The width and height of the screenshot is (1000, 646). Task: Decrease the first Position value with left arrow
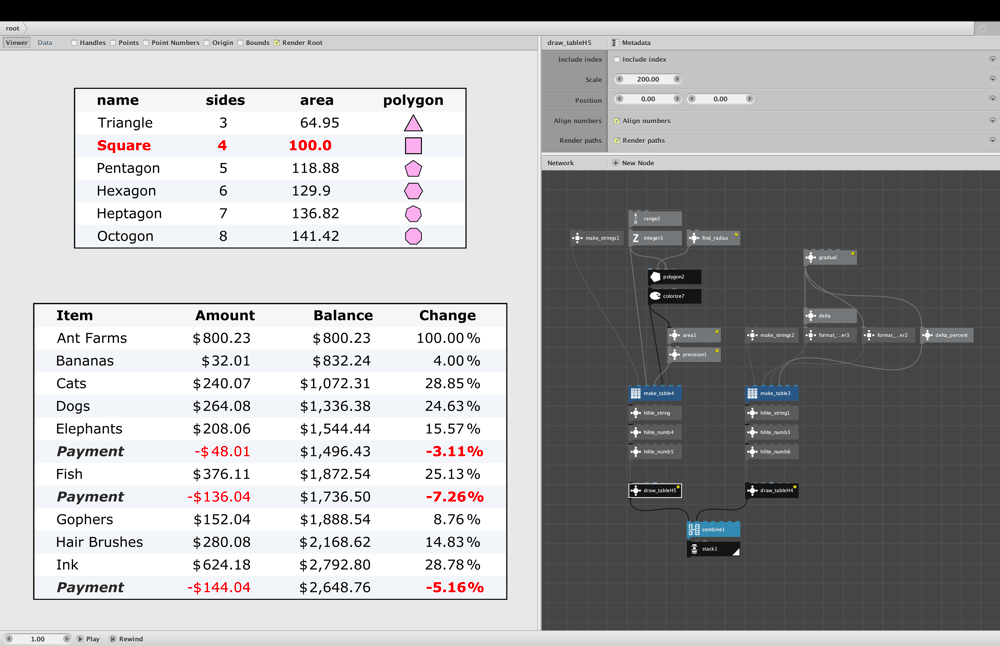(x=619, y=99)
